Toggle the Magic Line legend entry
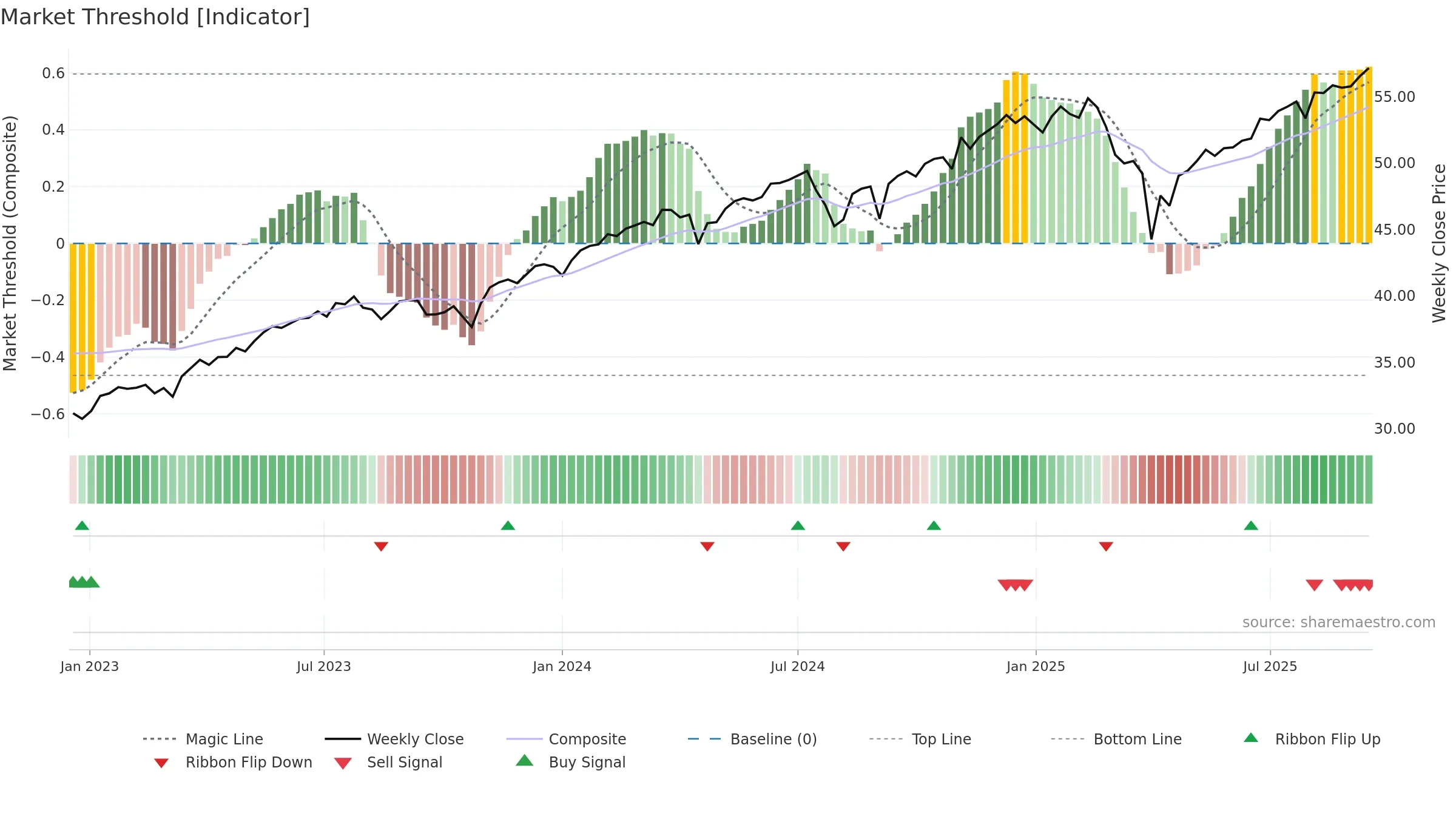 pyautogui.click(x=203, y=739)
